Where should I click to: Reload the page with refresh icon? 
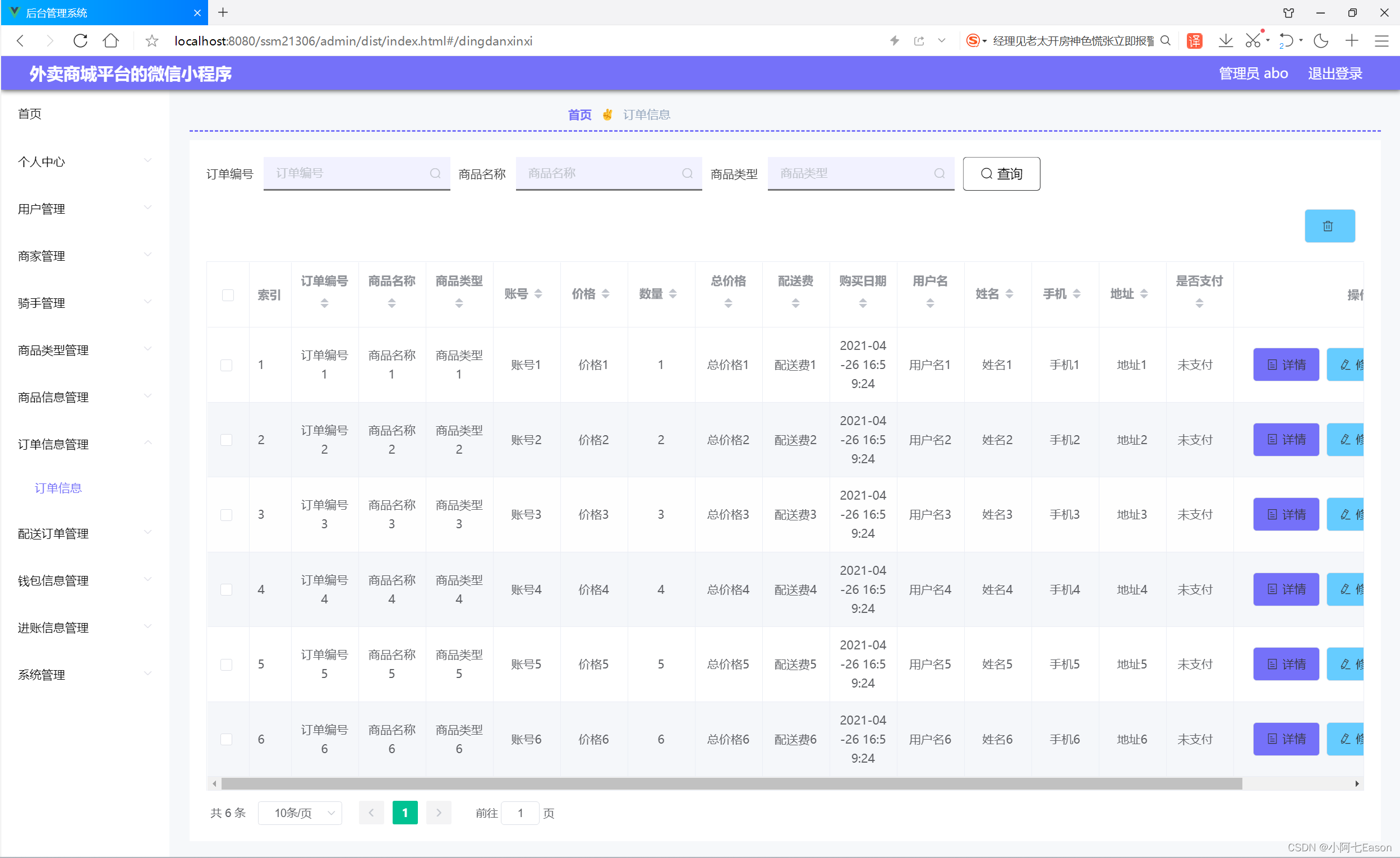coord(81,41)
